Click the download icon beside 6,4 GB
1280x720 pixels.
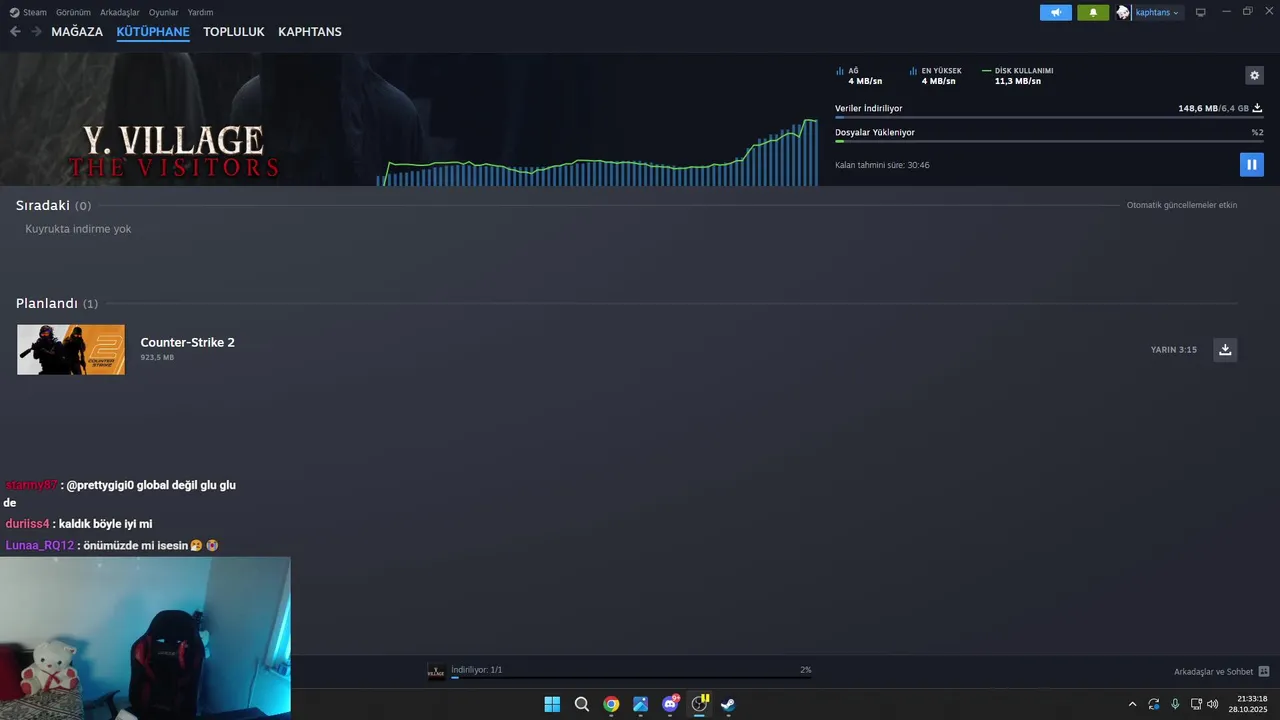tap(1258, 108)
